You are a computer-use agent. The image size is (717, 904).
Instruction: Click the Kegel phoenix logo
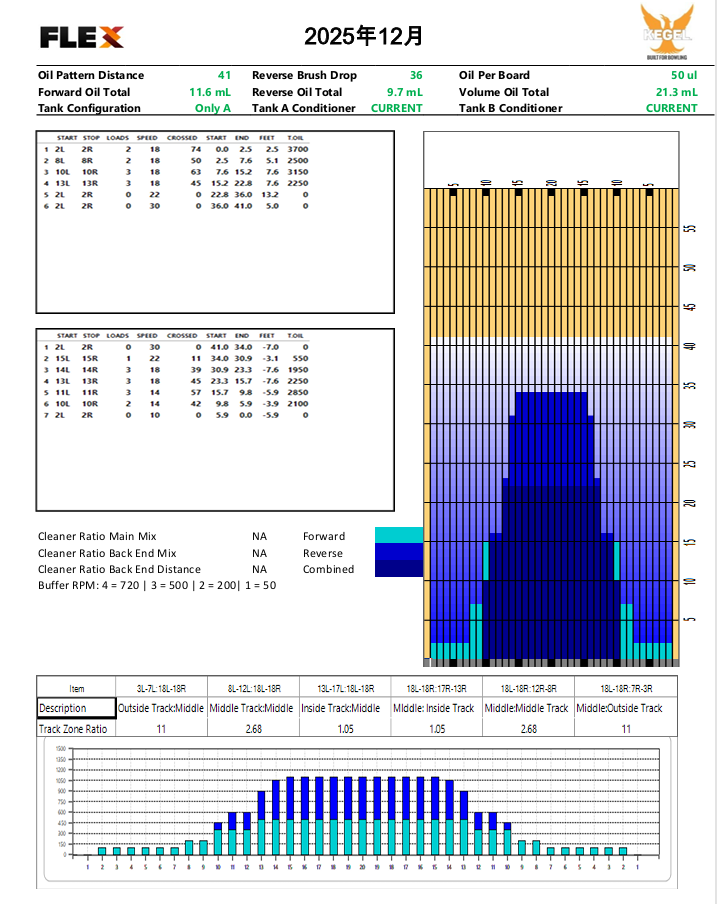point(665,30)
